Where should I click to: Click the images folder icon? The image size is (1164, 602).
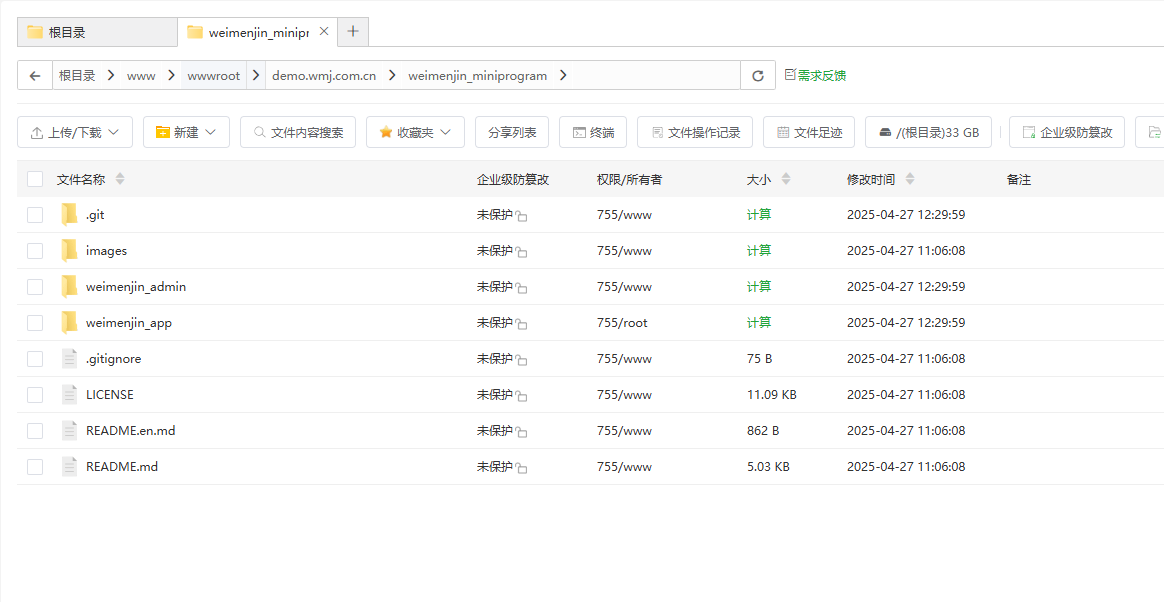70,251
